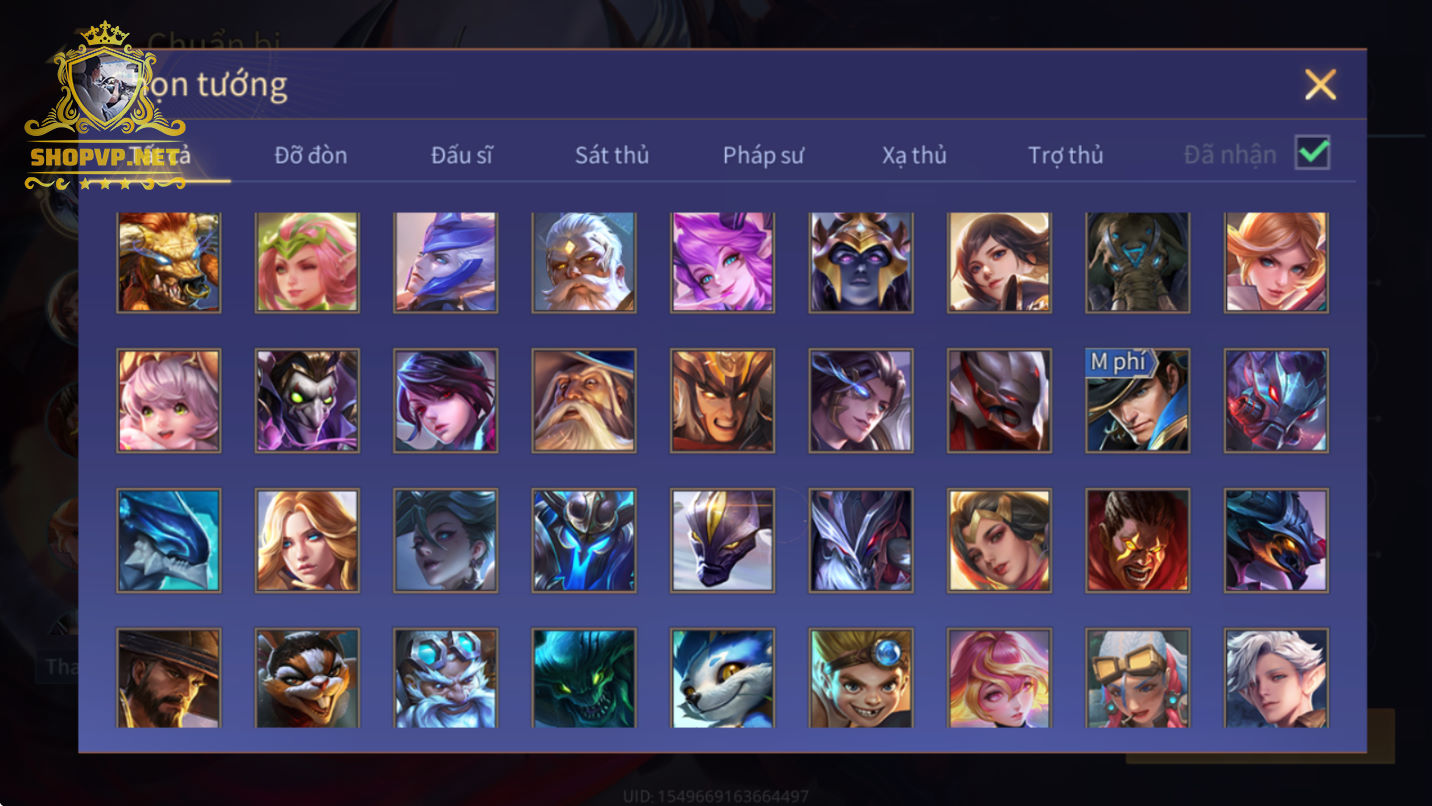Select the purple-haired girl hero portrait

[x=722, y=262]
